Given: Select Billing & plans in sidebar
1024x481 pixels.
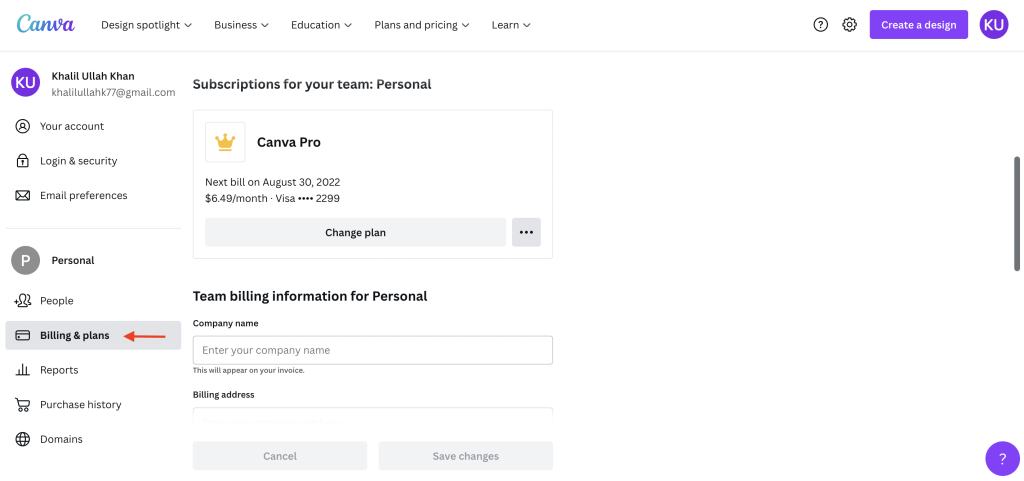Looking at the screenshot, I should click(74, 335).
